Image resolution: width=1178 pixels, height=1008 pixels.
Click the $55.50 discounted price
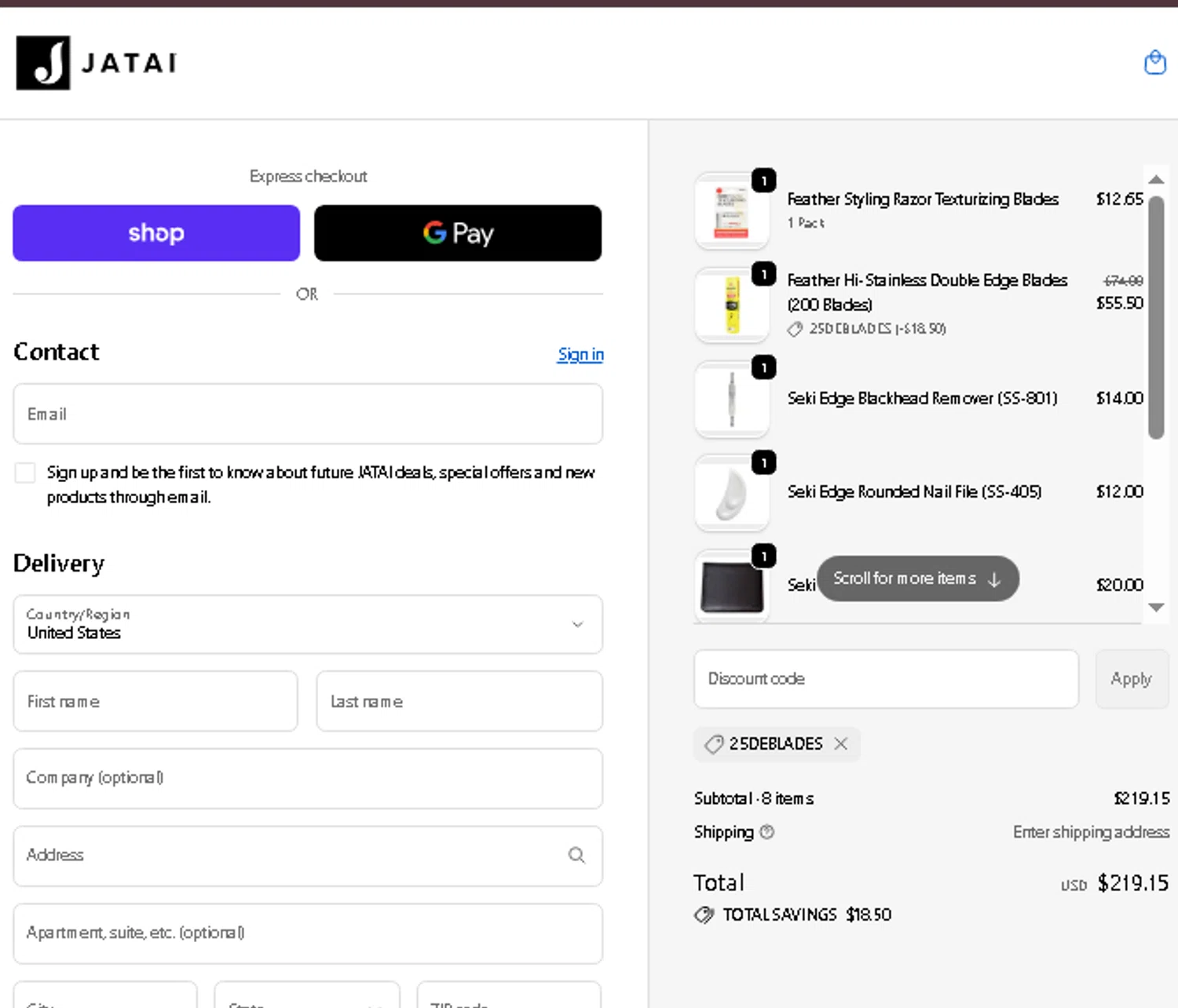1120,303
